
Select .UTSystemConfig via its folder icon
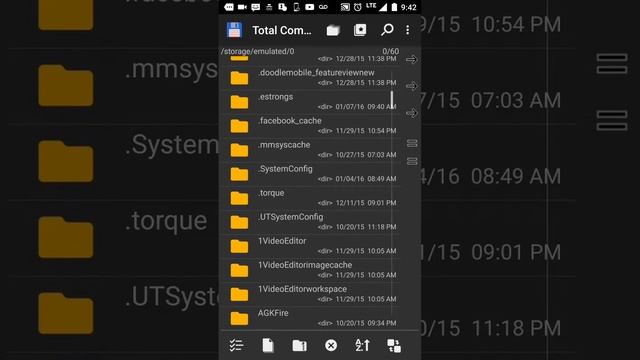239,222
